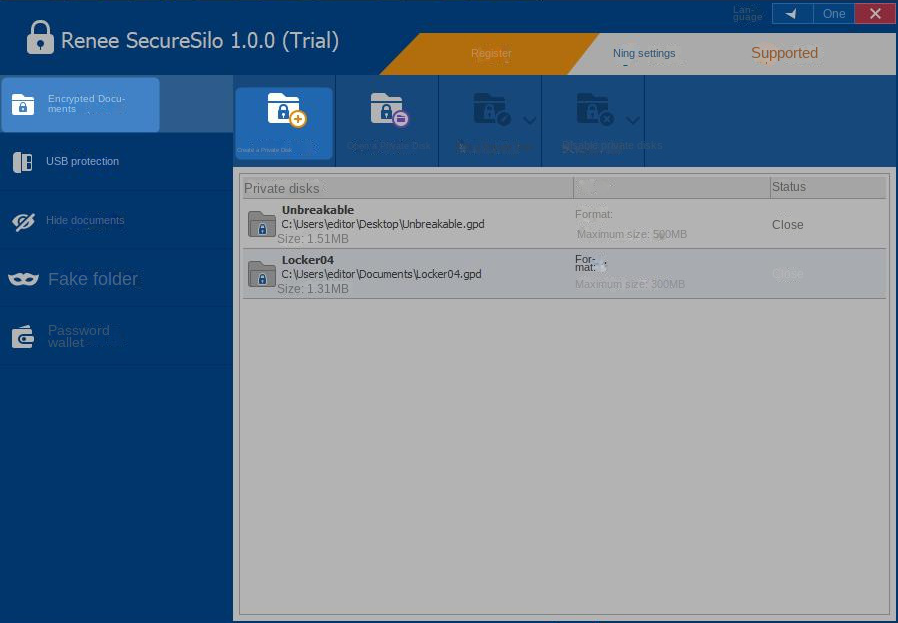Screen dimensions: 898x623
Task: Switch to the Ning settings tab
Action: (644, 54)
